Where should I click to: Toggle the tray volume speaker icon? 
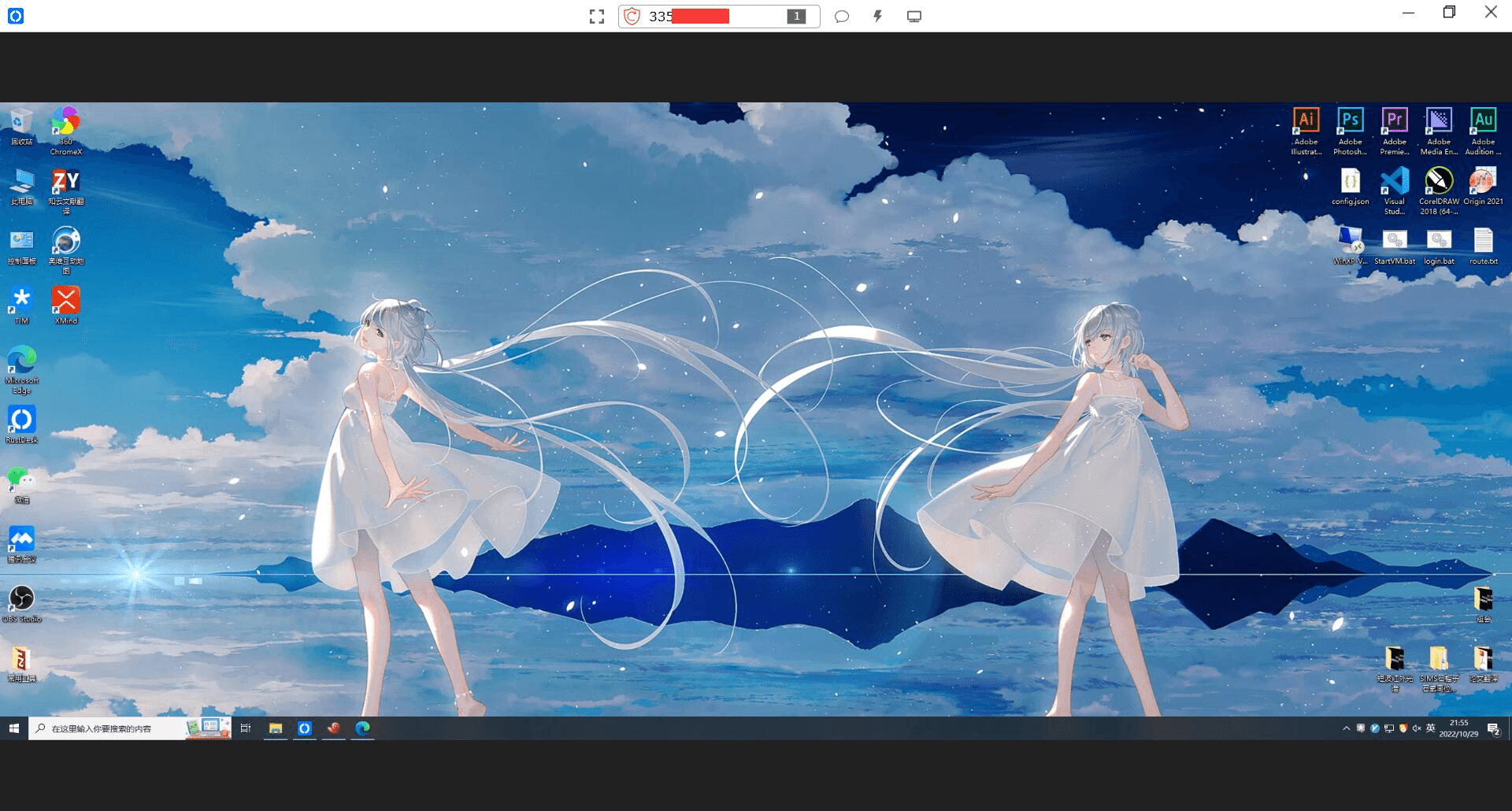click(1417, 728)
